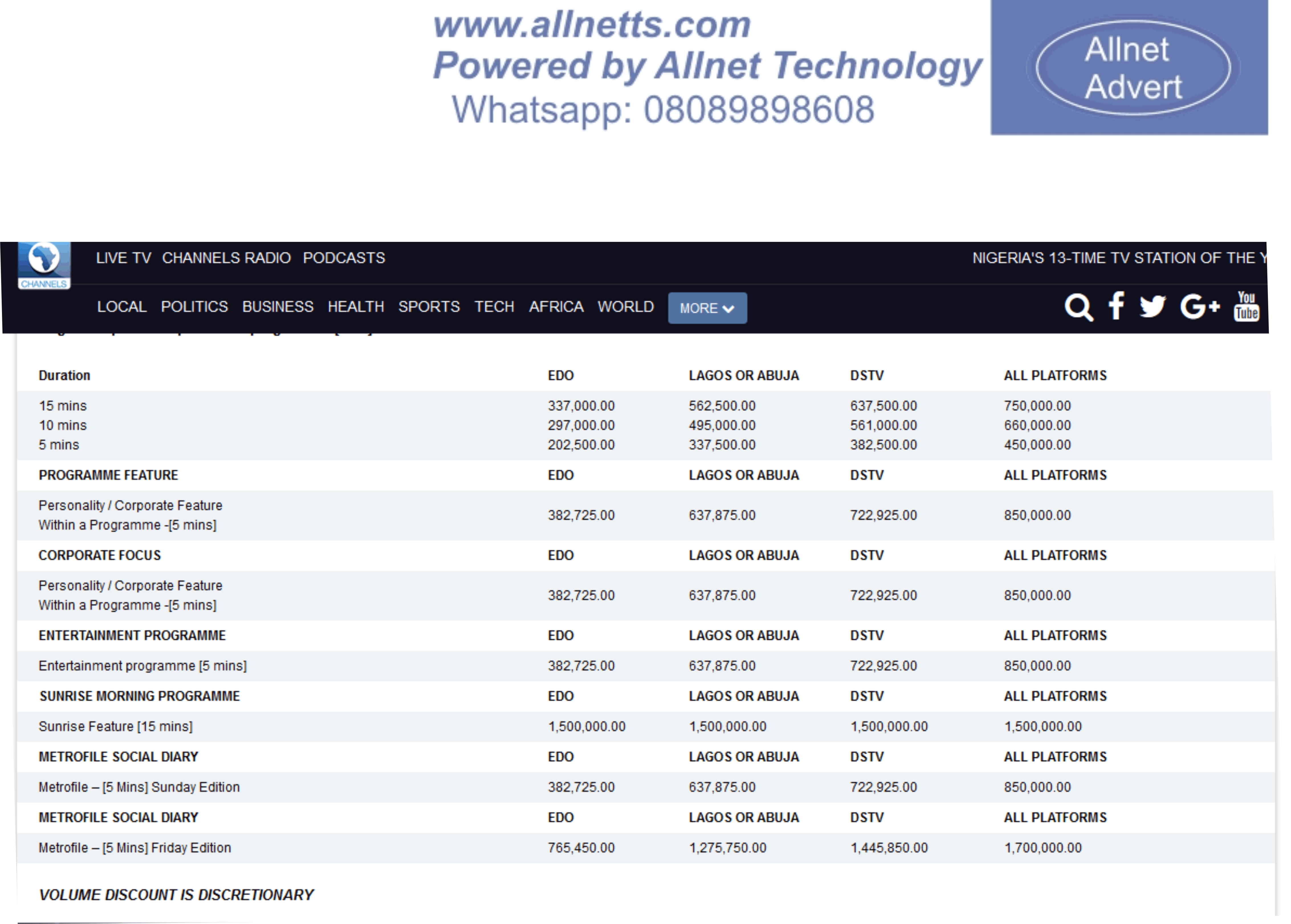Viewport: 1291px width, 924px height.
Task: Open AFRICA news section
Action: (x=556, y=307)
